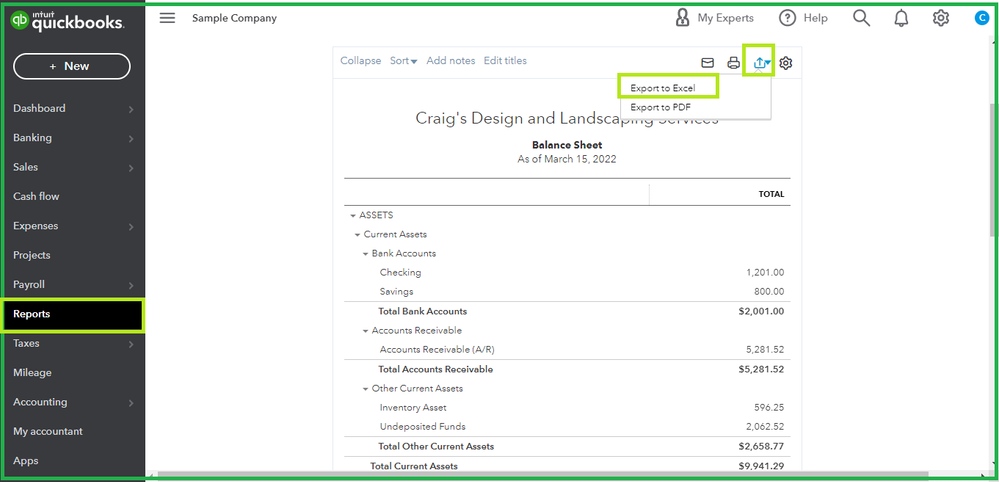The width and height of the screenshot is (999, 482).
Task: Click the QuickBooks logo
Action: 67,21
